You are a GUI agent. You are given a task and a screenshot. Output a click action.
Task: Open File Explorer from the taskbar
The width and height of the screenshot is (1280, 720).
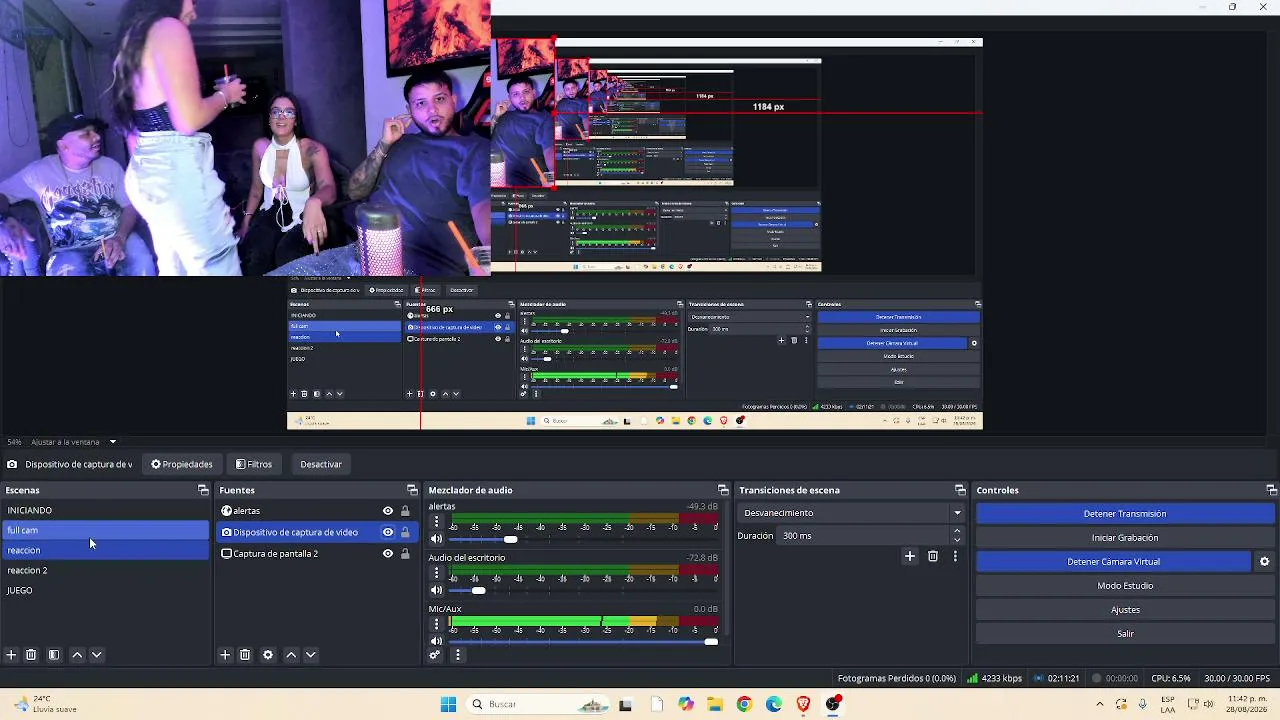tap(715, 704)
